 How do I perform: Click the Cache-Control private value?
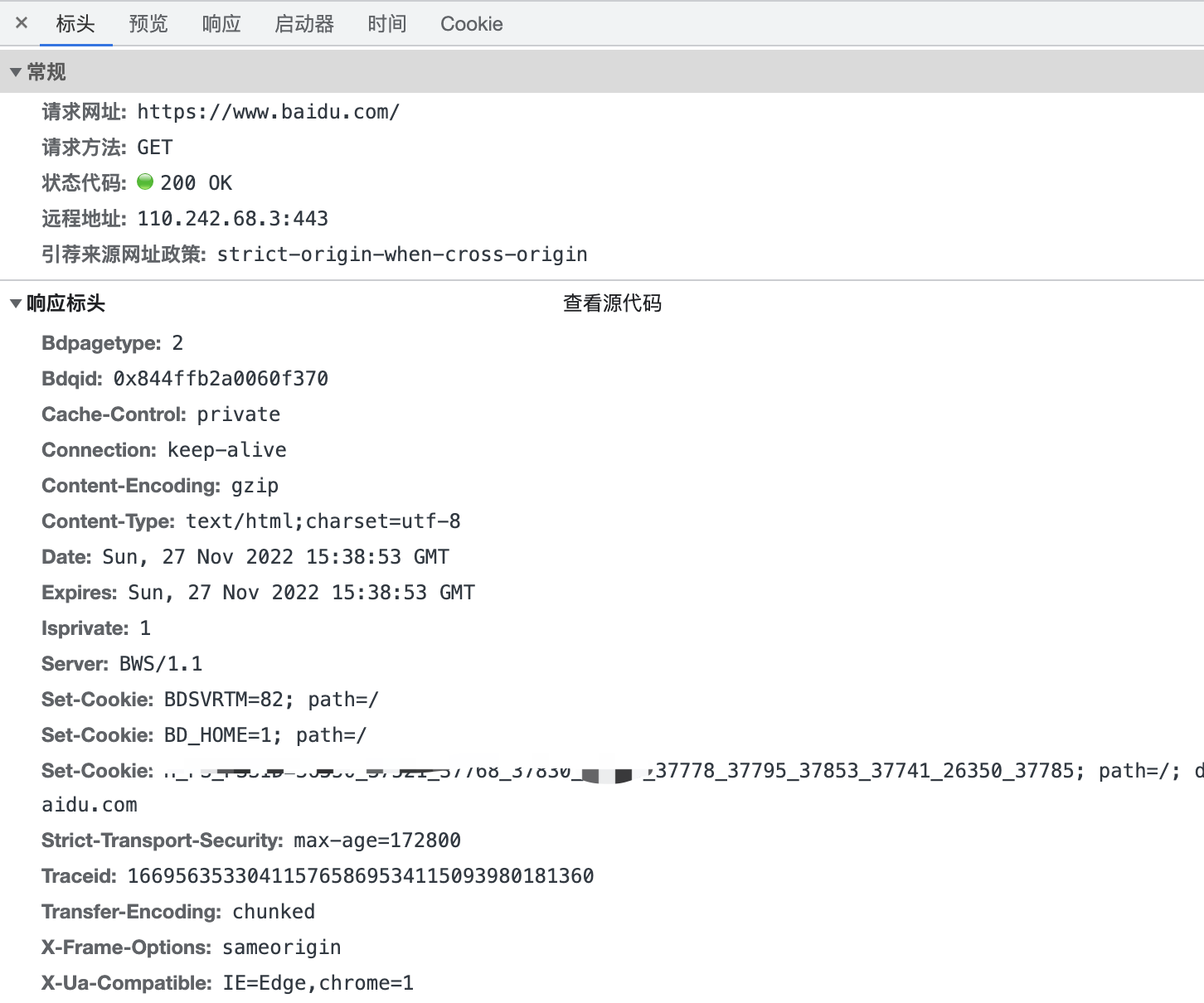click(x=239, y=414)
